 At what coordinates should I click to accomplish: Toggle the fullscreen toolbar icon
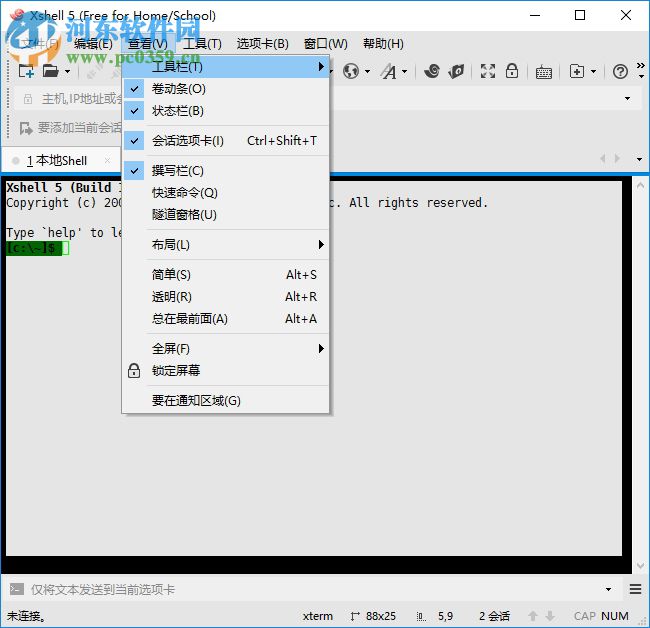[488, 71]
